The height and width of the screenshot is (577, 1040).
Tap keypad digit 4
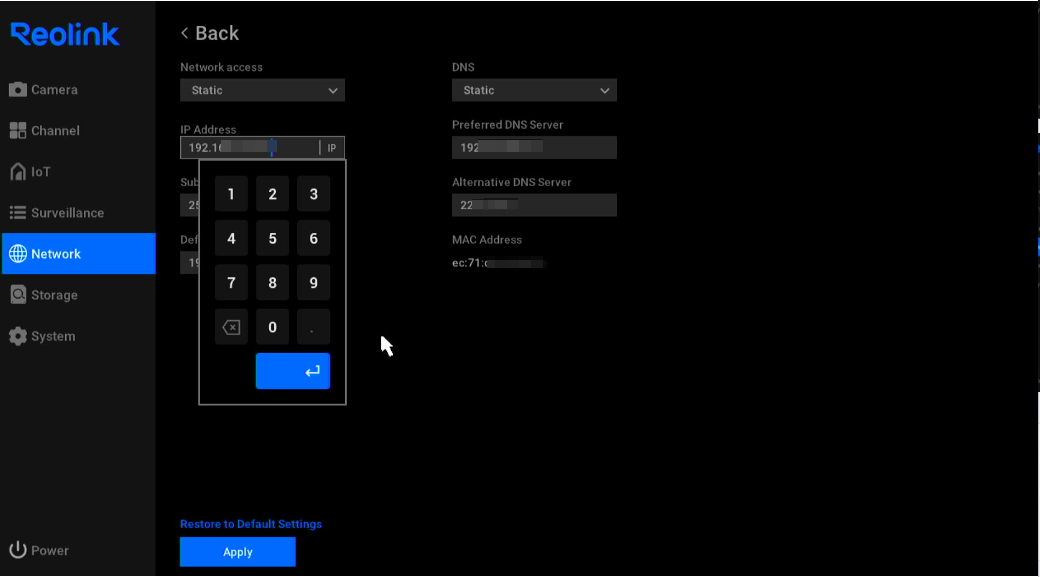coord(231,239)
